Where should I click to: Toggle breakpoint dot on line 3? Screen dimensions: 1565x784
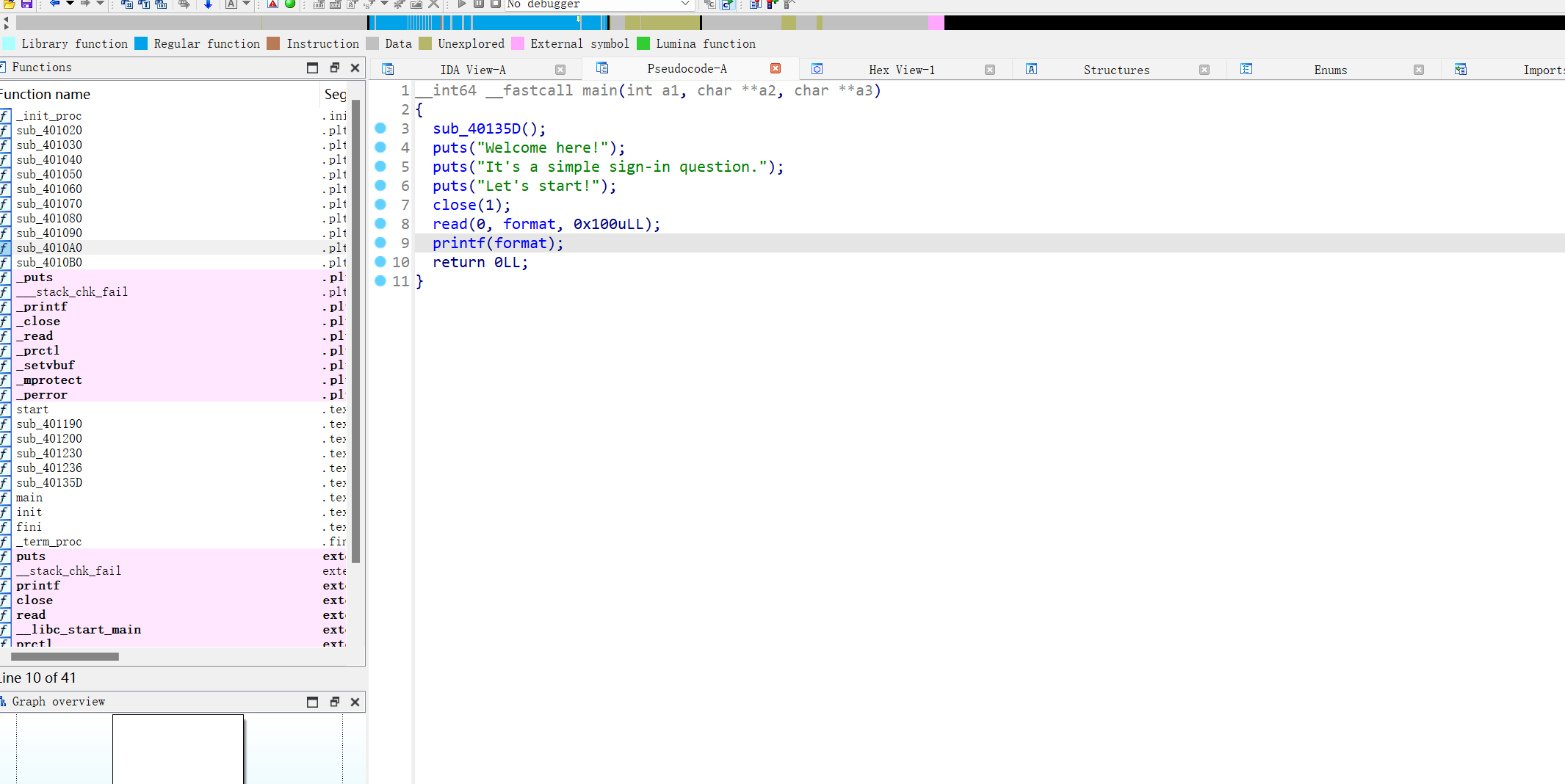380,128
